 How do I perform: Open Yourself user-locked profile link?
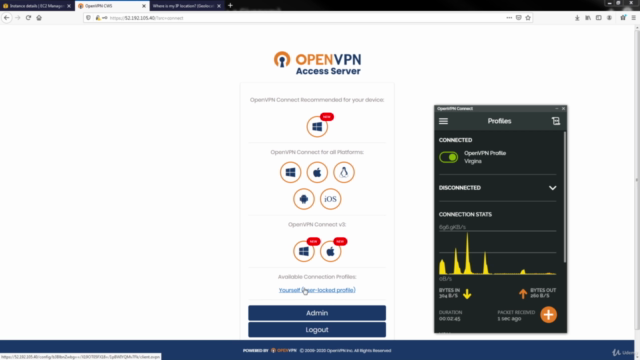(x=317, y=290)
